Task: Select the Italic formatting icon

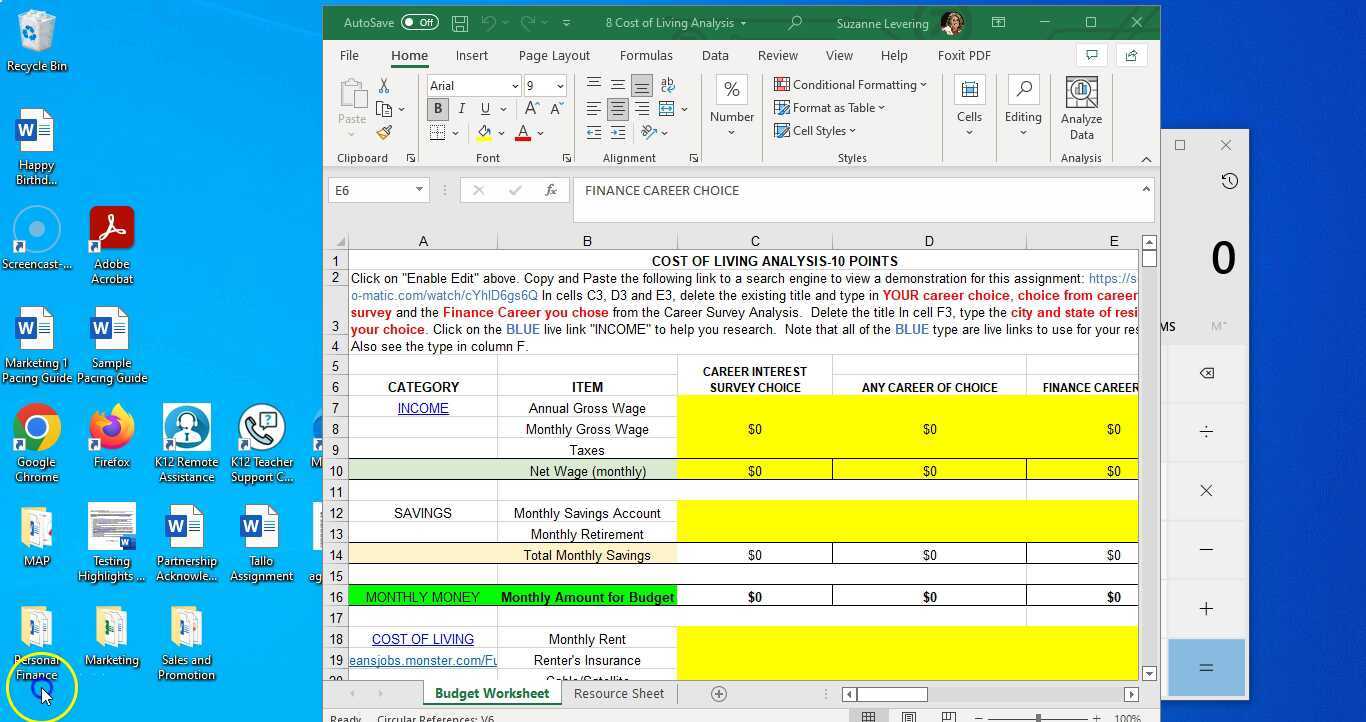Action: [x=461, y=108]
